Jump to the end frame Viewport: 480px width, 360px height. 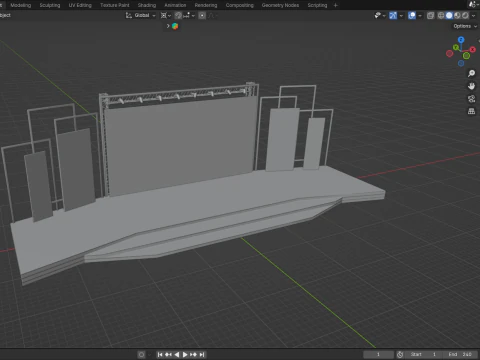pyautogui.click(x=202, y=355)
